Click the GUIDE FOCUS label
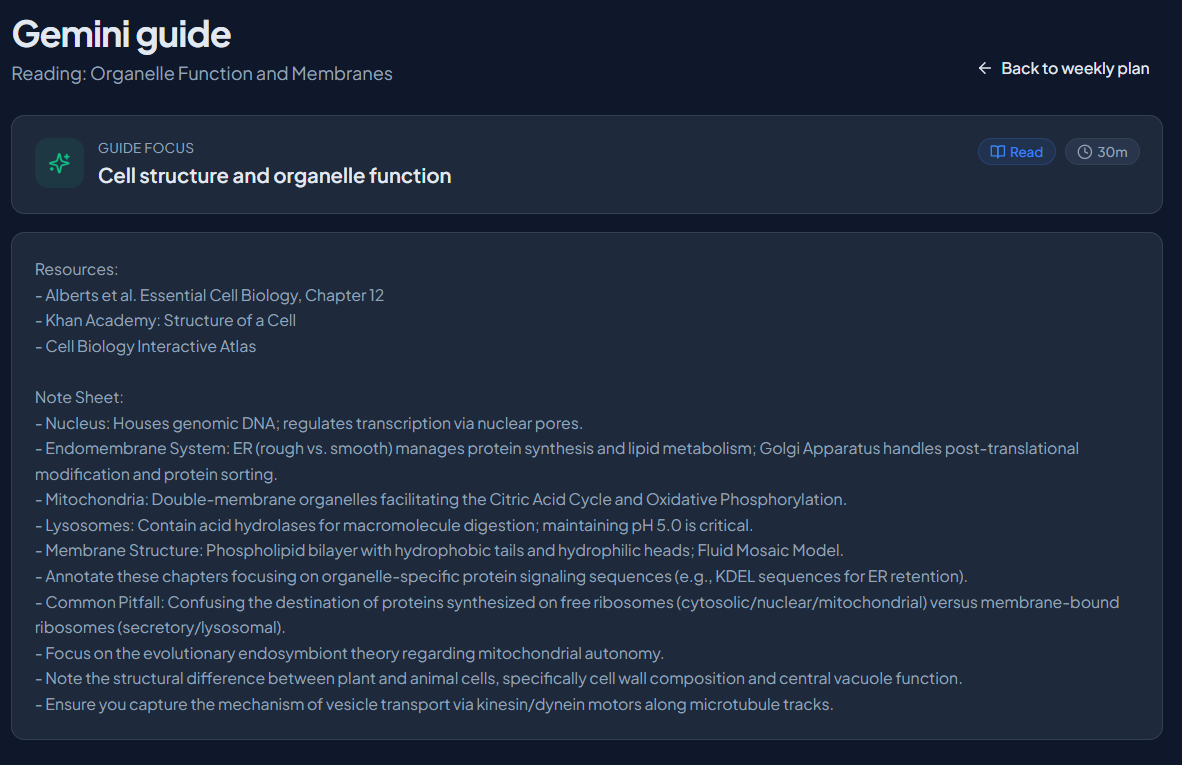Viewport: 1182px width, 765px height. click(x=145, y=148)
